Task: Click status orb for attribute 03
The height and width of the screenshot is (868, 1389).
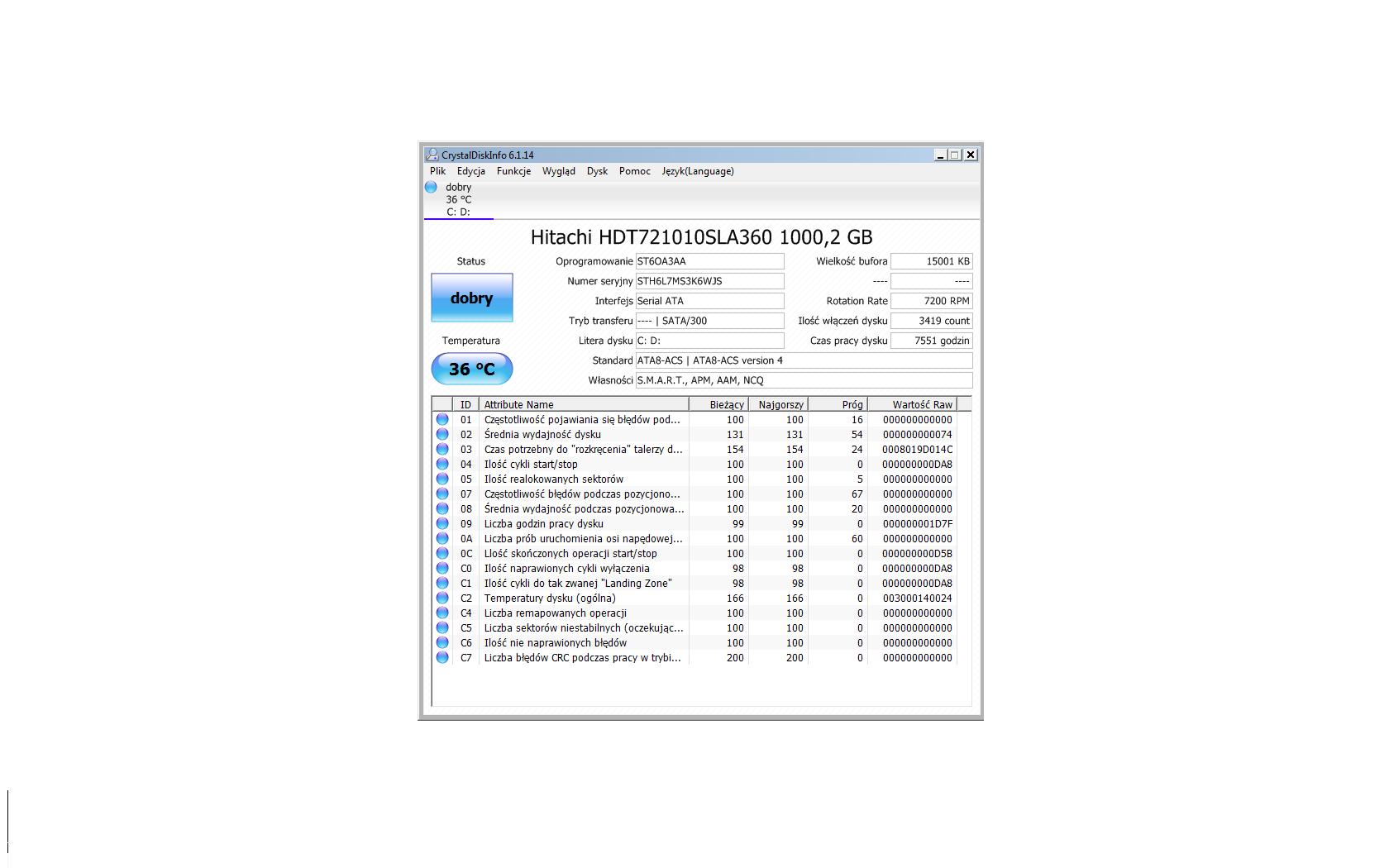Action: tap(442, 450)
